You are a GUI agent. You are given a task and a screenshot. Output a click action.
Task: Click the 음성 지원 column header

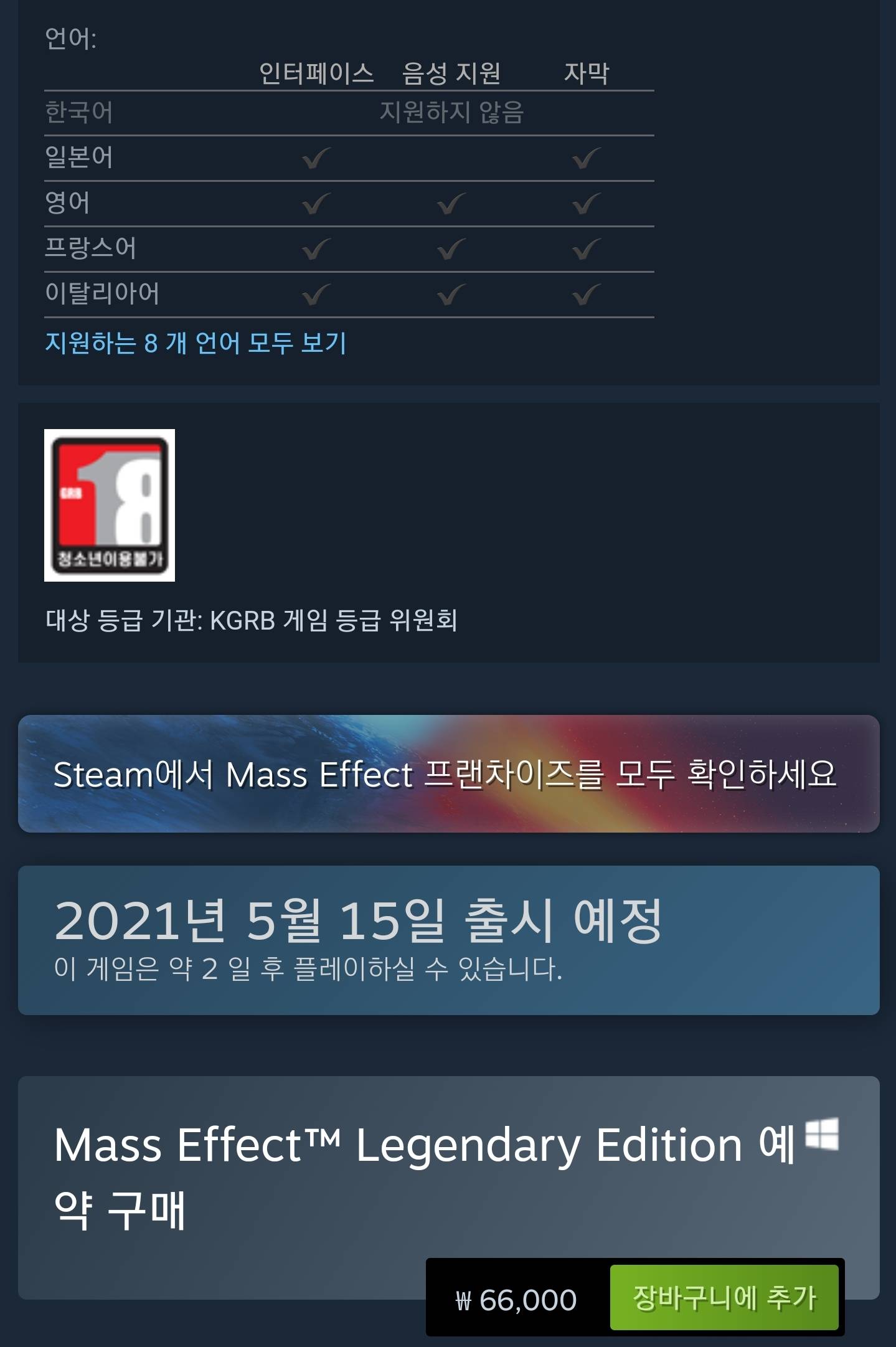coord(451,73)
